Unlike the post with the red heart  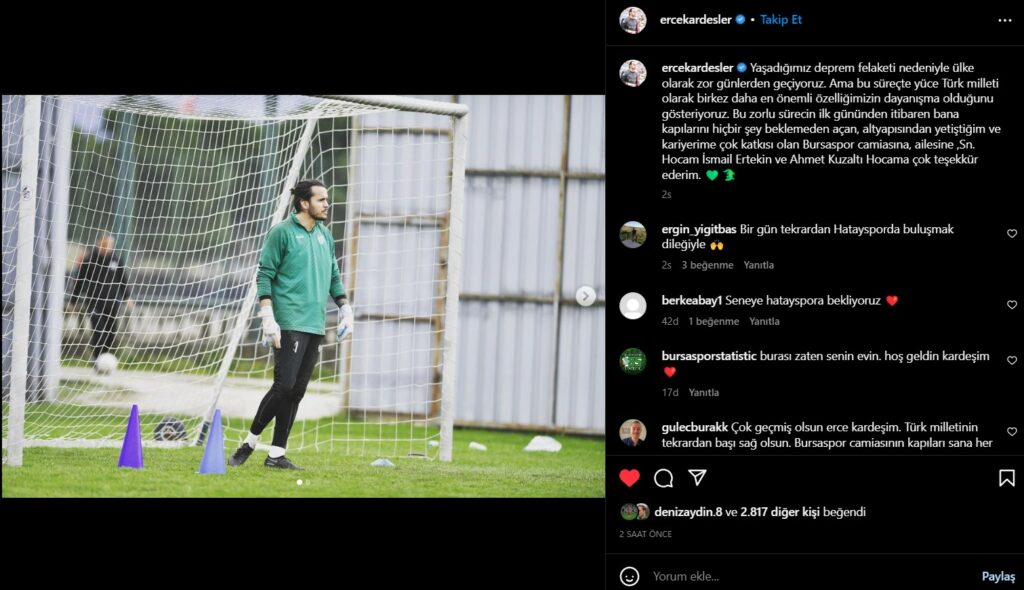tap(630, 478)
